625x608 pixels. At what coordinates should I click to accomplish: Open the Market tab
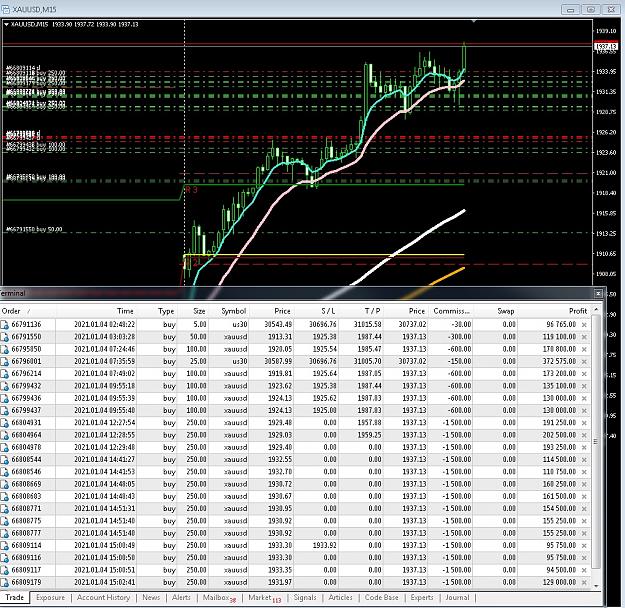click(x=263, y=598)
